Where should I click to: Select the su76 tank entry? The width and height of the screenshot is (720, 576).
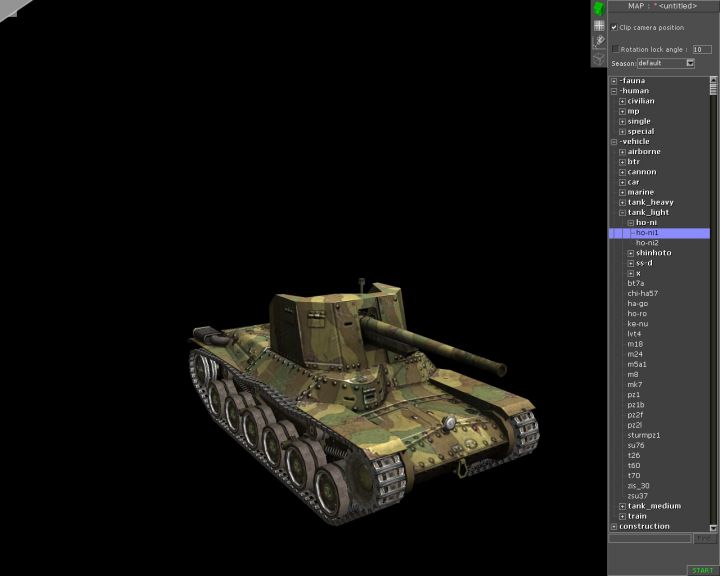coord(637,445)
